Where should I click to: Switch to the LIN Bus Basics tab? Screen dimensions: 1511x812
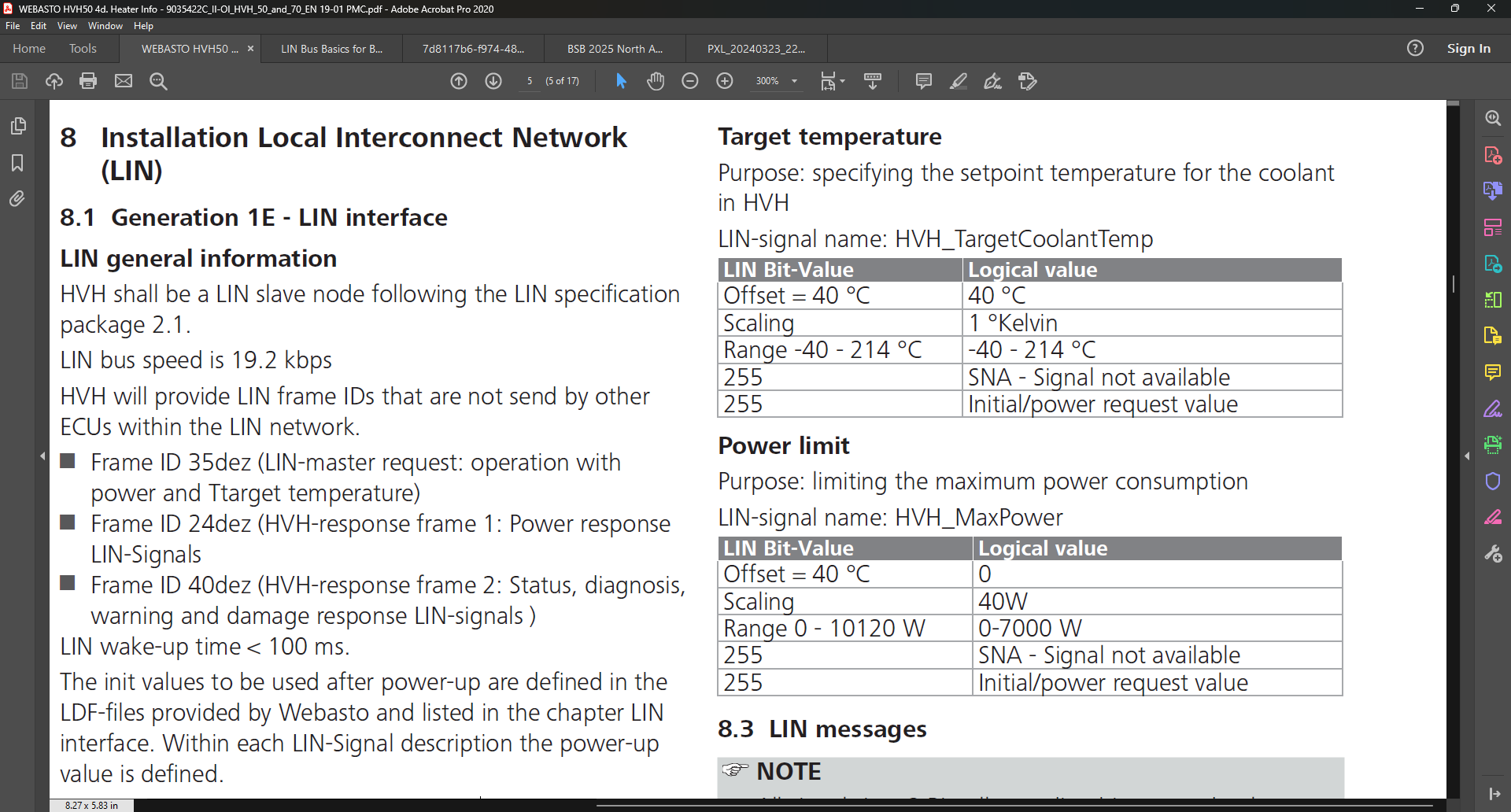(x=331, y=49)
